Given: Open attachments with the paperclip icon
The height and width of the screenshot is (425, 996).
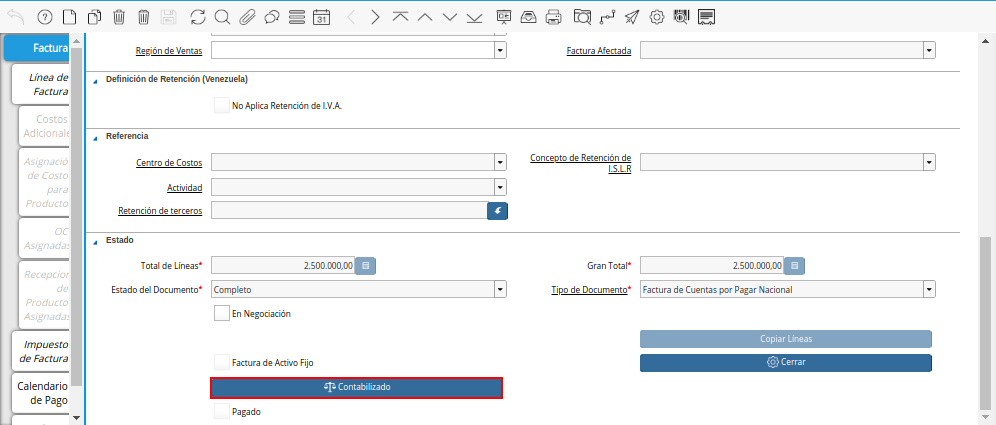Looking at the screenshot, I should coord(247,17).
